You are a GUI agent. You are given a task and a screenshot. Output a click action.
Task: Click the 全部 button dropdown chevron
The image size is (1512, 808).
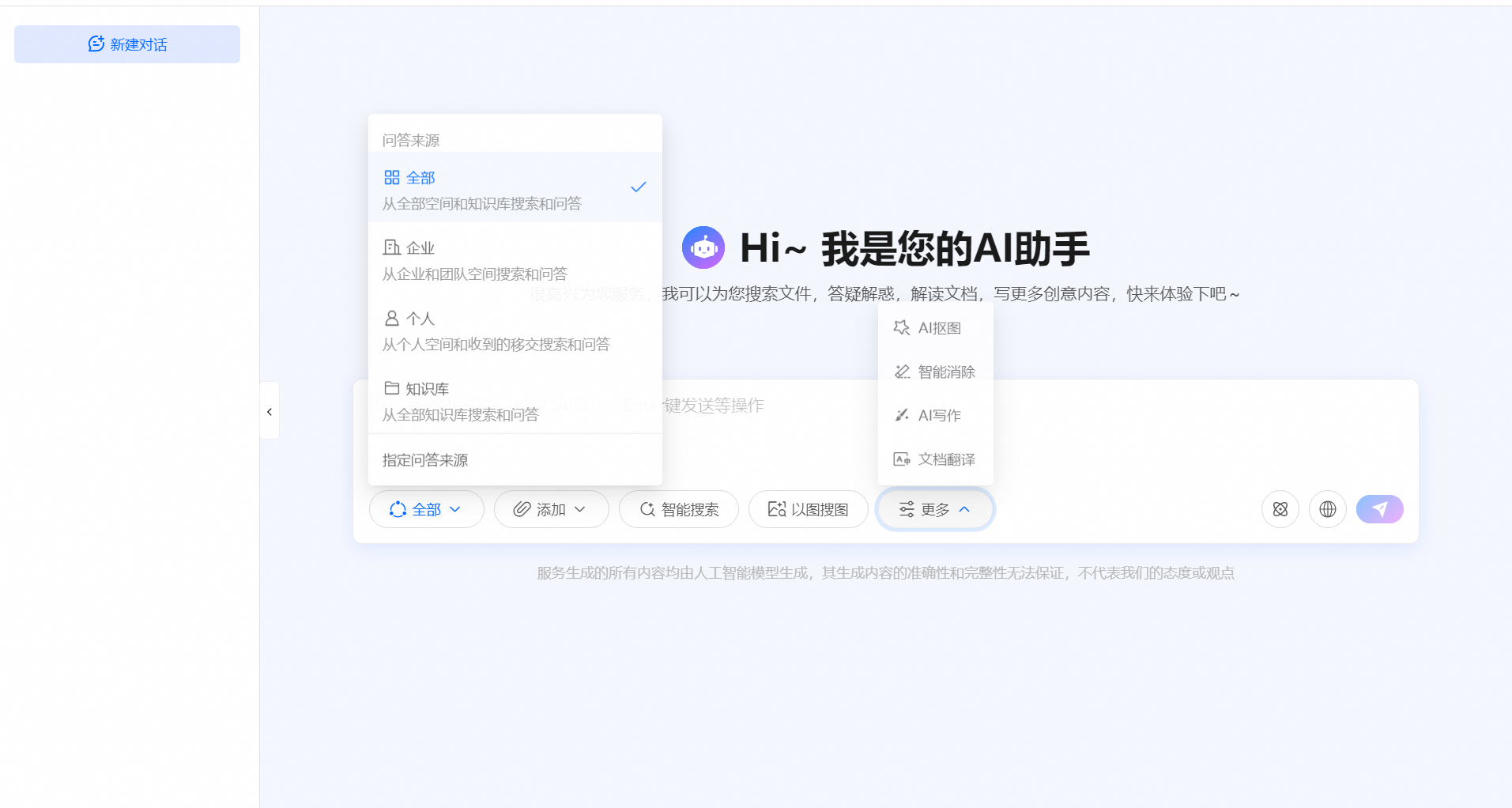point(455,509)
